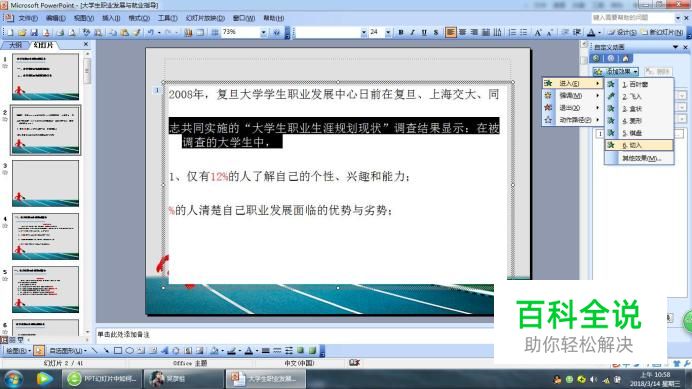This screenshot has height=389, width=692.
Task: Toggle Align Right alignment
Action: click(x=474, y=32)
